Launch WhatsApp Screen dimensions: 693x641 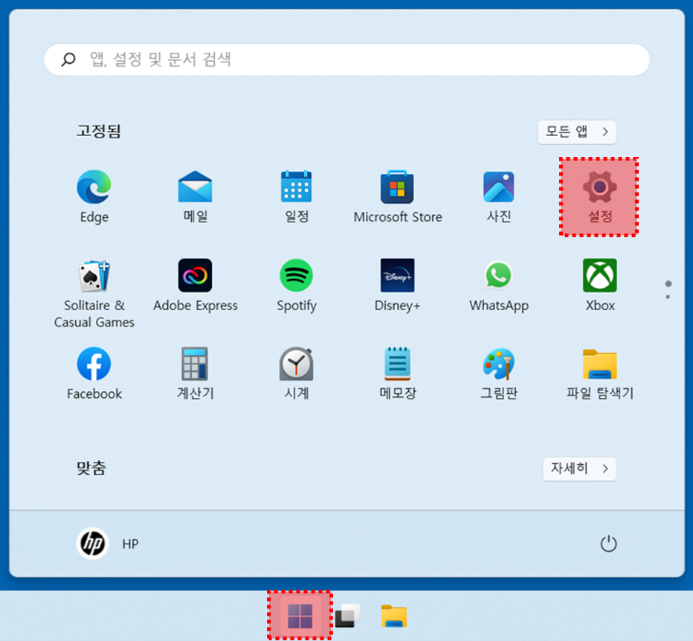pos(499,286)
